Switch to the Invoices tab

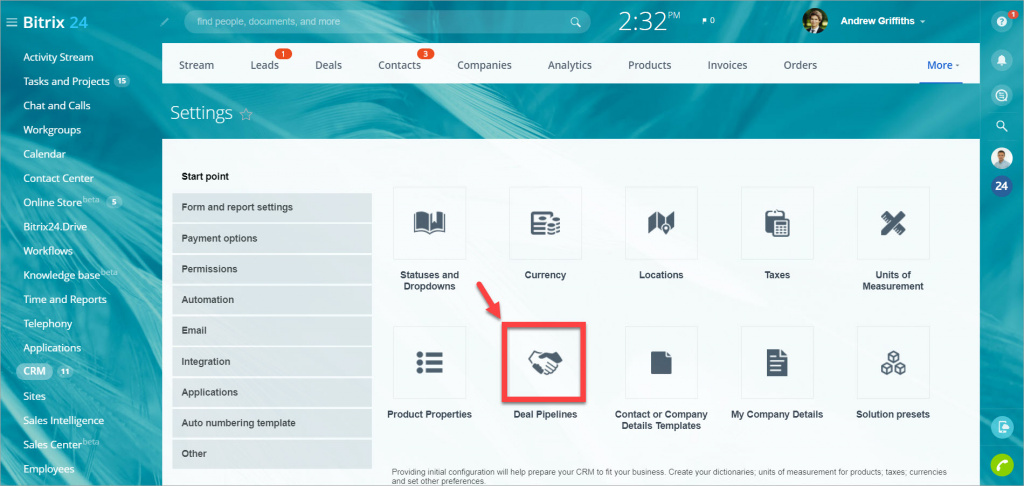coord(728,65)
